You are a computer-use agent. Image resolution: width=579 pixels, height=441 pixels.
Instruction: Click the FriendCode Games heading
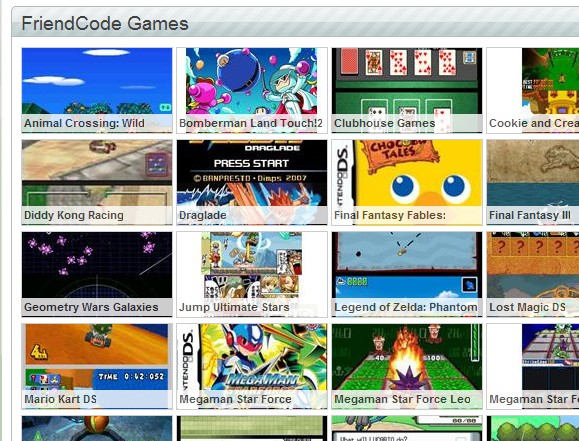[x=105, y=23]
